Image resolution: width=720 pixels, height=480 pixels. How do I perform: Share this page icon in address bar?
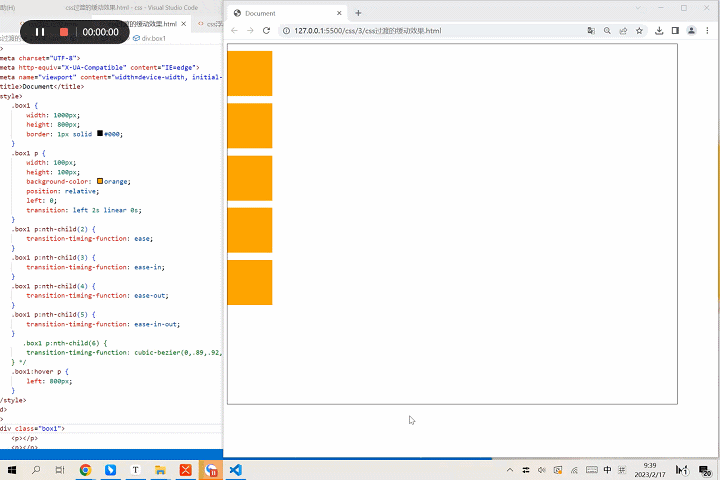click(623, 31)
